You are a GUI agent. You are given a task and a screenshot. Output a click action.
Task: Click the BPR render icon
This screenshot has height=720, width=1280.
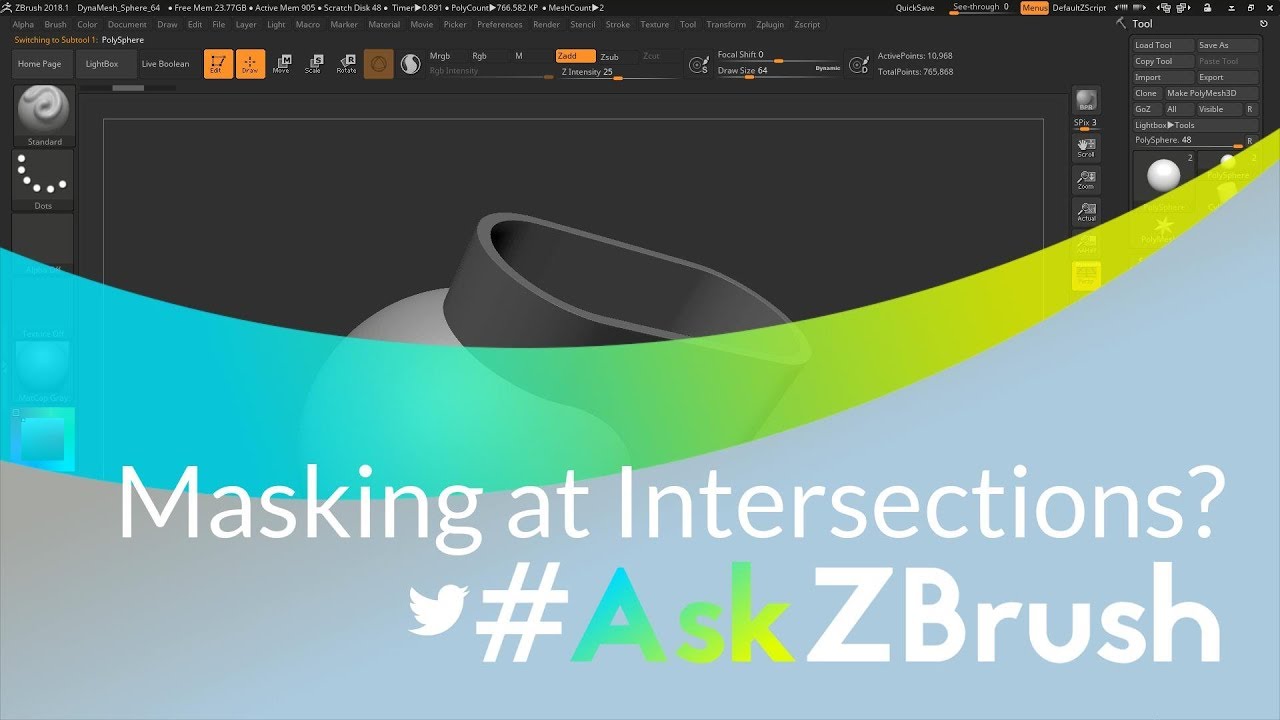point(1086,100)
